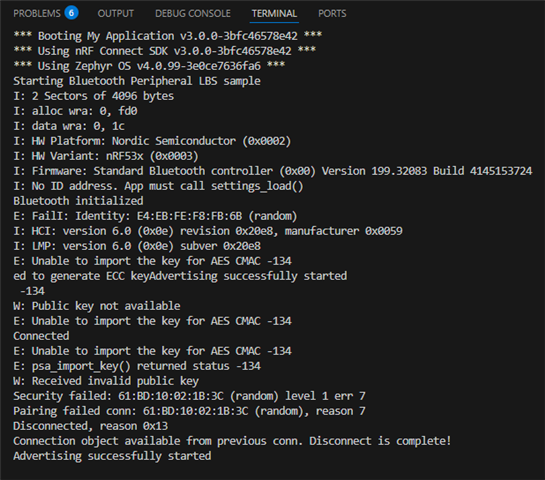
Task: Click the 'HW Platform: Nordic Semiconductor' line
Action: [152, 141]
